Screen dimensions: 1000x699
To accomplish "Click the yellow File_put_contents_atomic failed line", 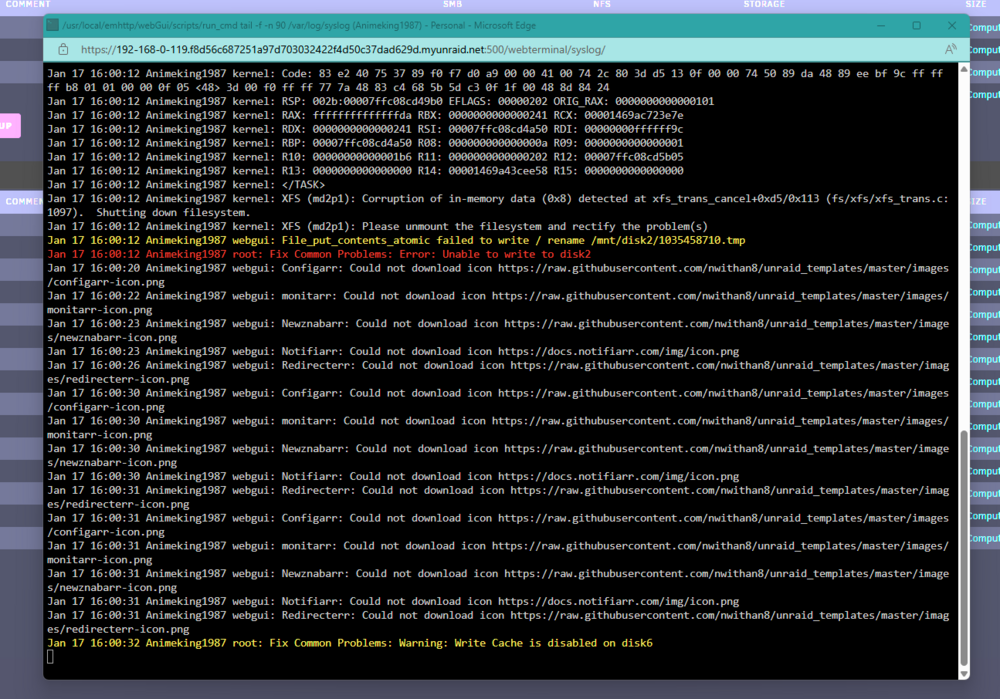I will click(396, 240).
